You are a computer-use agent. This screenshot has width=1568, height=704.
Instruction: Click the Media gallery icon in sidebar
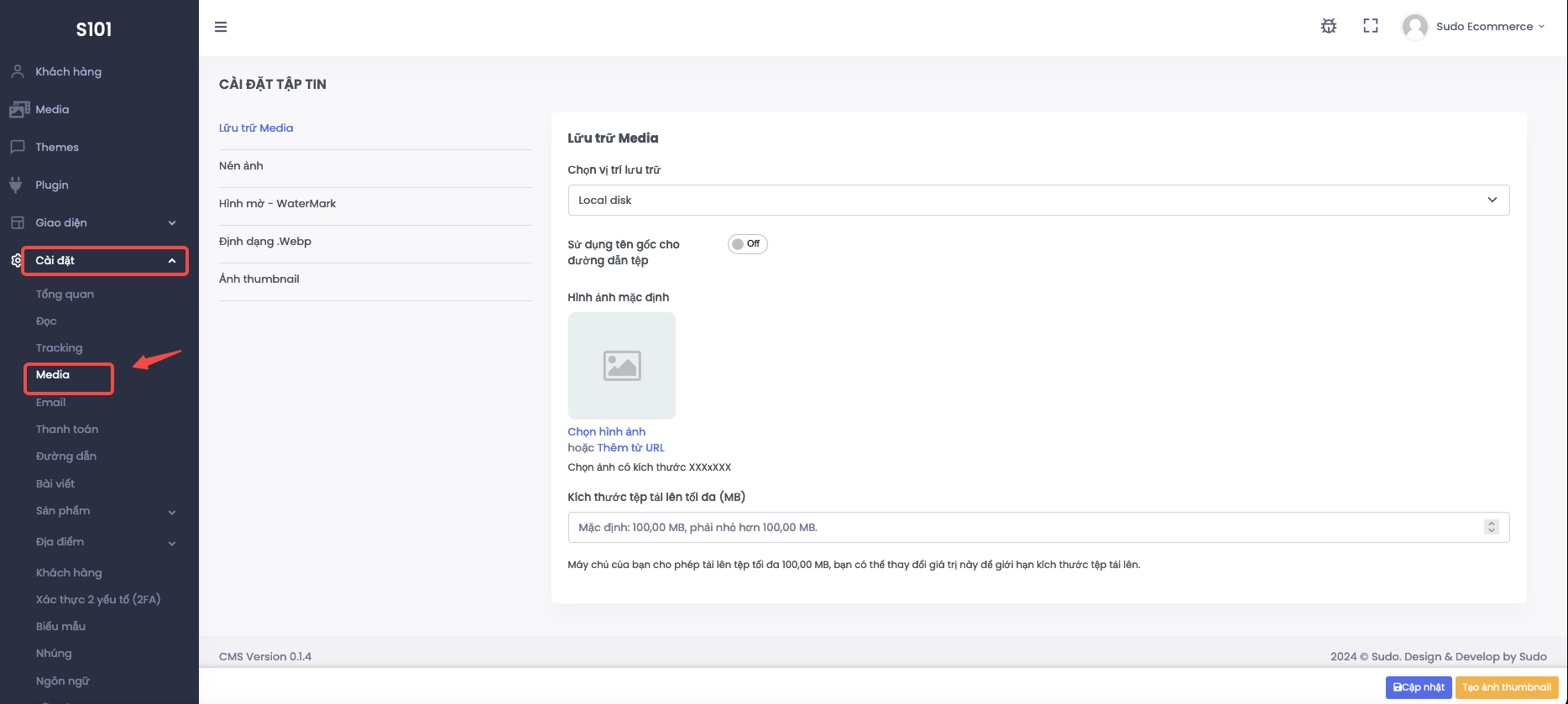(x=19, y=109)
